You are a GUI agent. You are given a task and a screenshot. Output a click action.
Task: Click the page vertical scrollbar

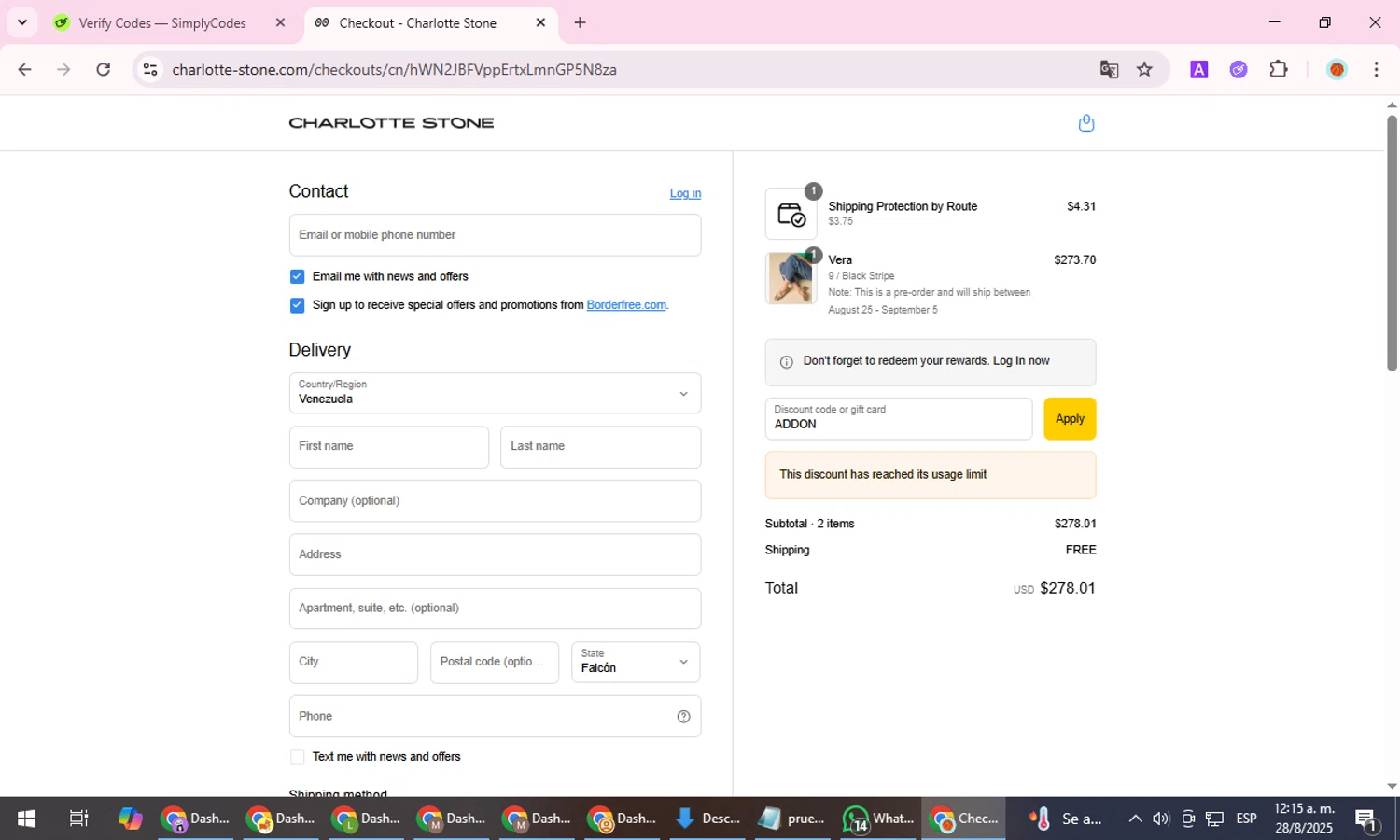1392,243
